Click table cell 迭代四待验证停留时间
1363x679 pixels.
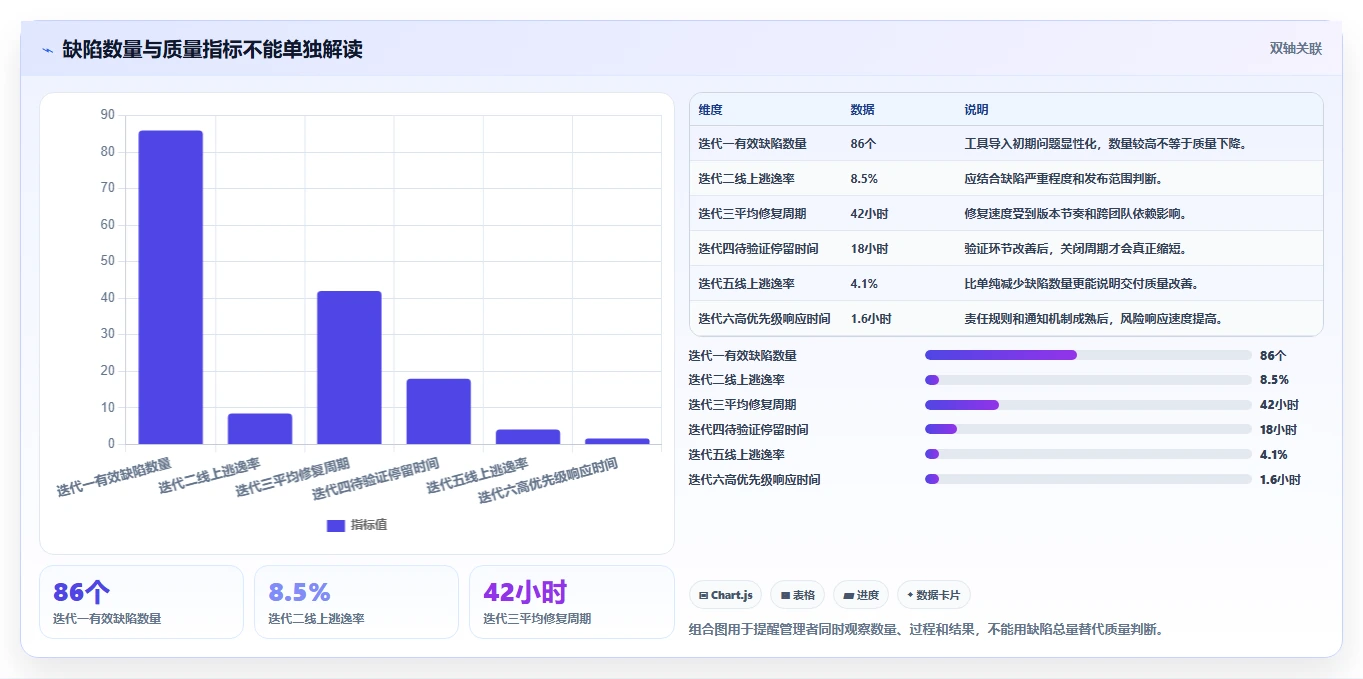click(x=759, y=249)
